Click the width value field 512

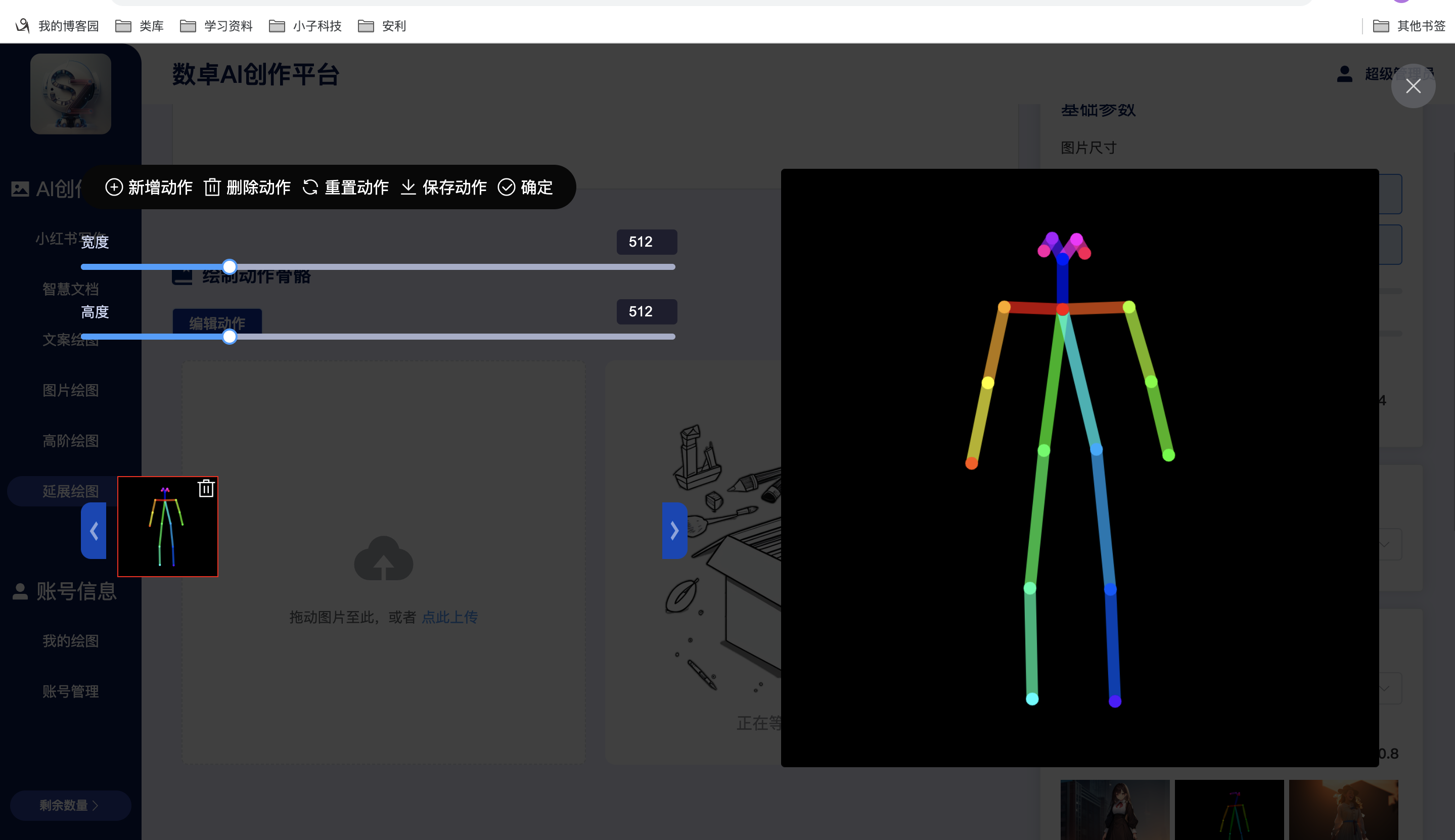pos(647,242)
